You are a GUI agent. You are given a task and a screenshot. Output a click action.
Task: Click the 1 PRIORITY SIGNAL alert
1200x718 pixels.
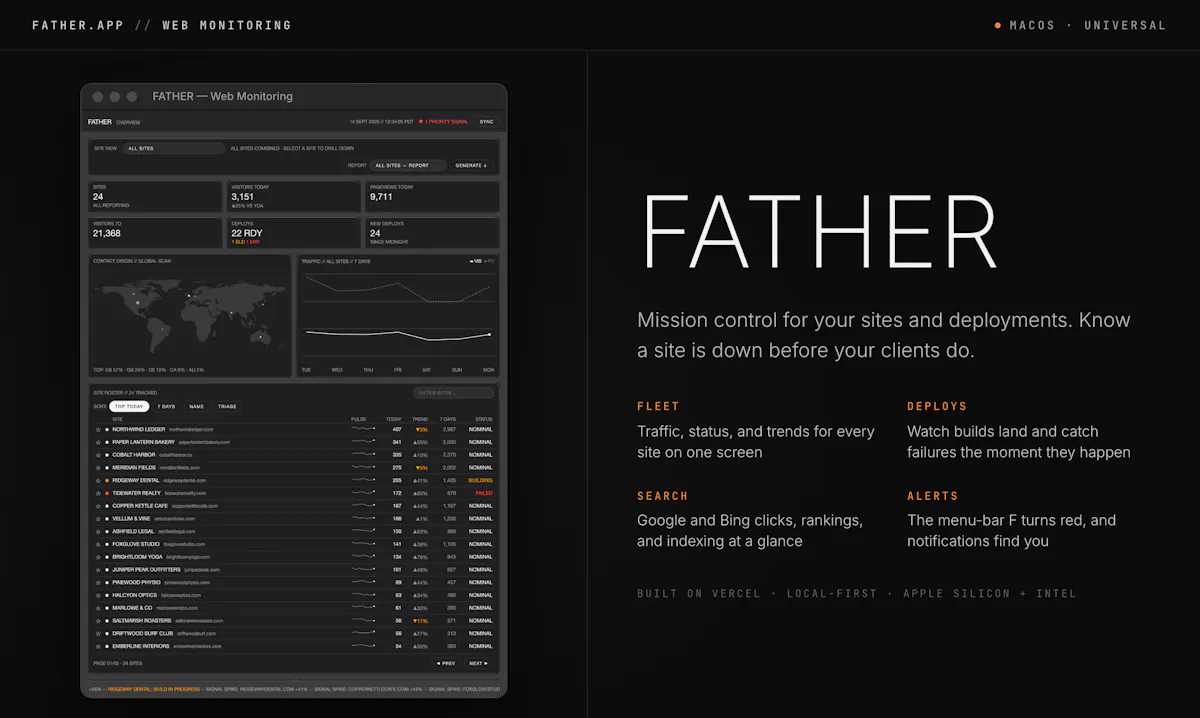pyautogui.click(x=446, y=122)
